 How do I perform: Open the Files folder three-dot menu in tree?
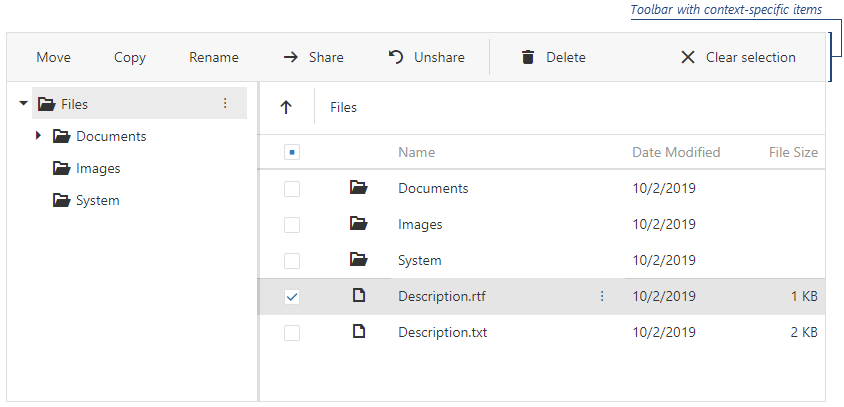[225, 104]
